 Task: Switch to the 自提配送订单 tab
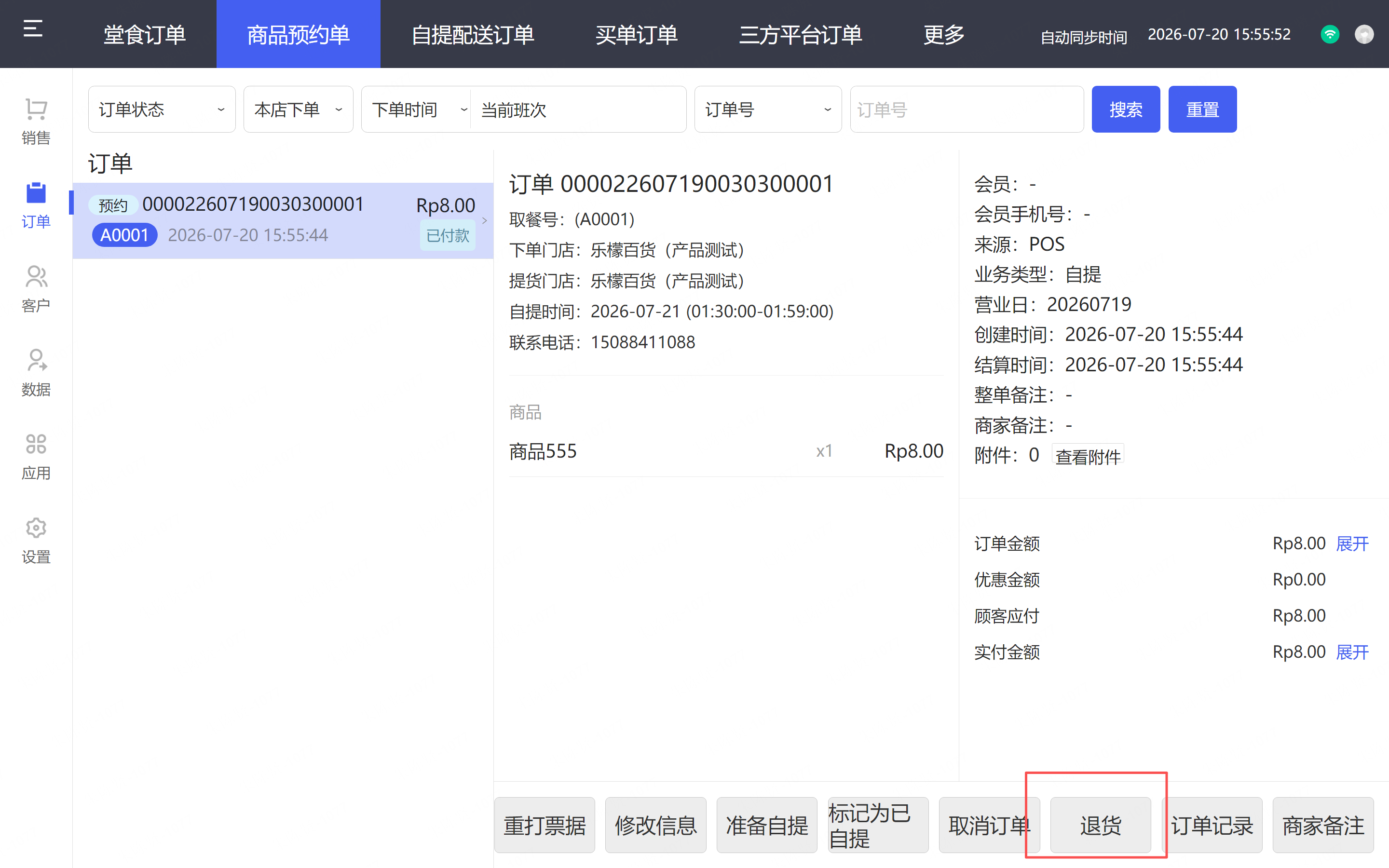tap(473, 34)
